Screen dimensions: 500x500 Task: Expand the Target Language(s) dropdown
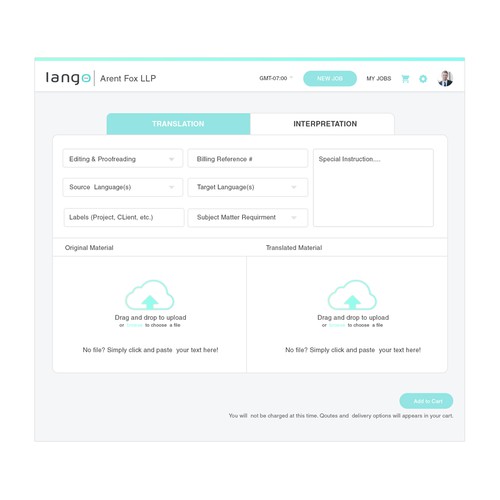tap(248, 187)
